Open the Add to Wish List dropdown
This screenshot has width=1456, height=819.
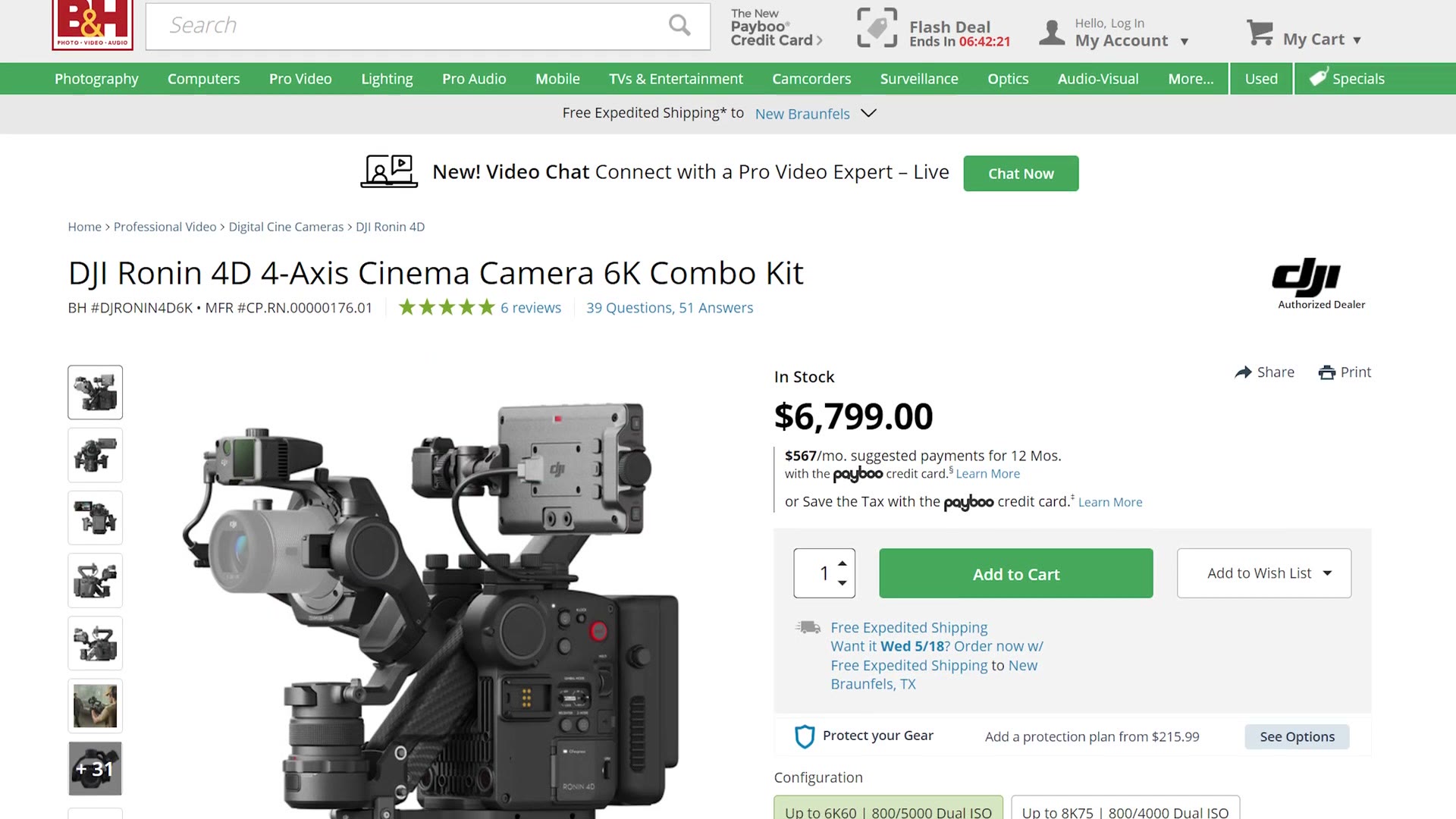click(x=1264, y=573)
